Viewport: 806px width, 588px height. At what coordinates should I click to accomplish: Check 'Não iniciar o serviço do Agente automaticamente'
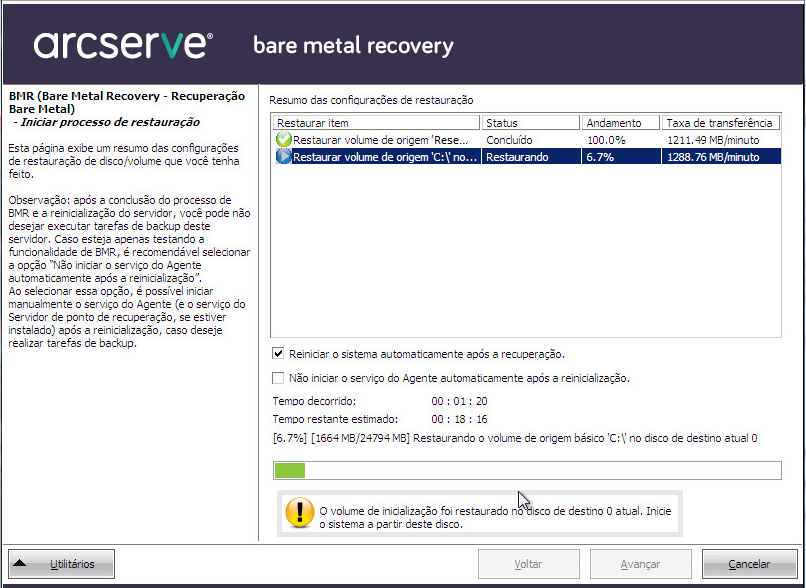tap(278, 378)
